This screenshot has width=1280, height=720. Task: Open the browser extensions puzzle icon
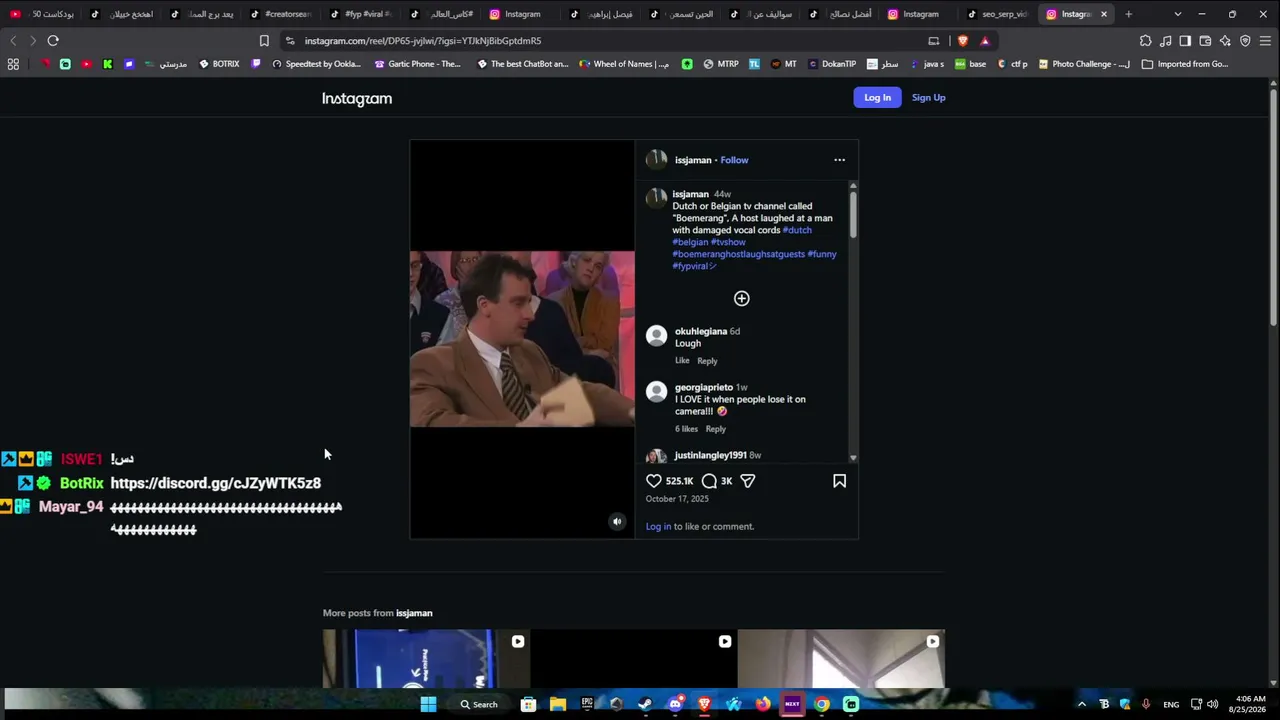1145,41
